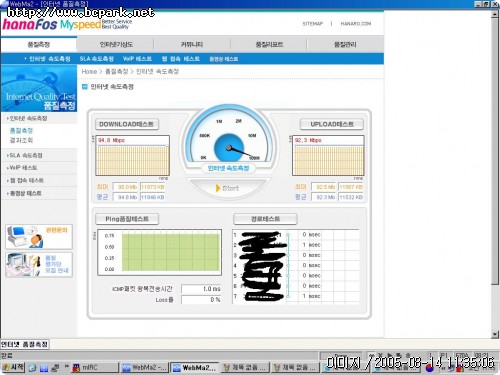Screen dimensions: 500x375
Task: Click the SITEMAP link at top right
Action: [x=313, y=24]
